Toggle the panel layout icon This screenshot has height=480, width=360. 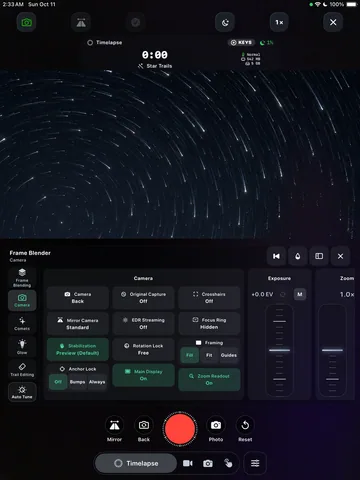click(x=319, y=256)
